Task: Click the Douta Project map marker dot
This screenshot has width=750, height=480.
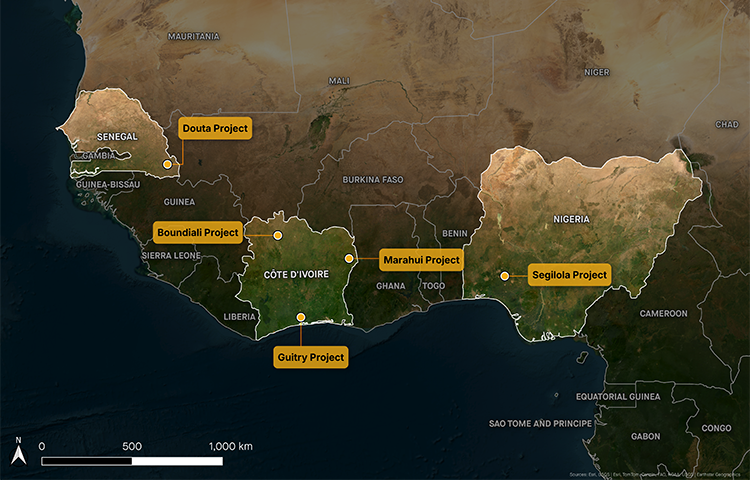Action: tap(167, 163)
